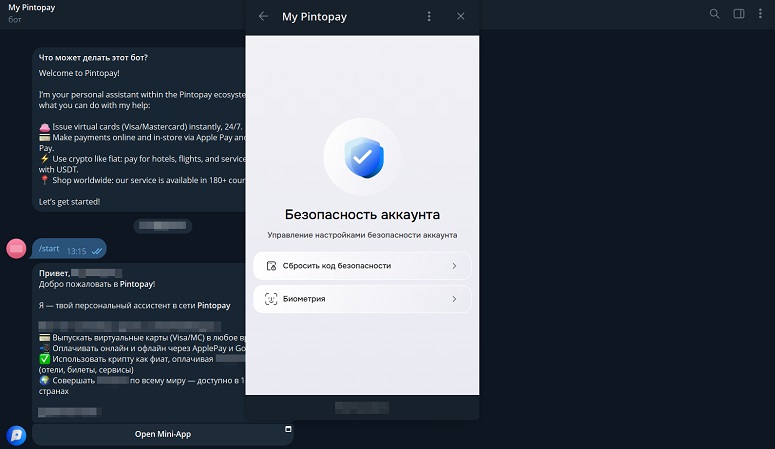The width and height of the screenshot is (775, 449).
Task: Click the Pintopay bot avatar icon
Action: pyautogui.click(x=16, y=435)
